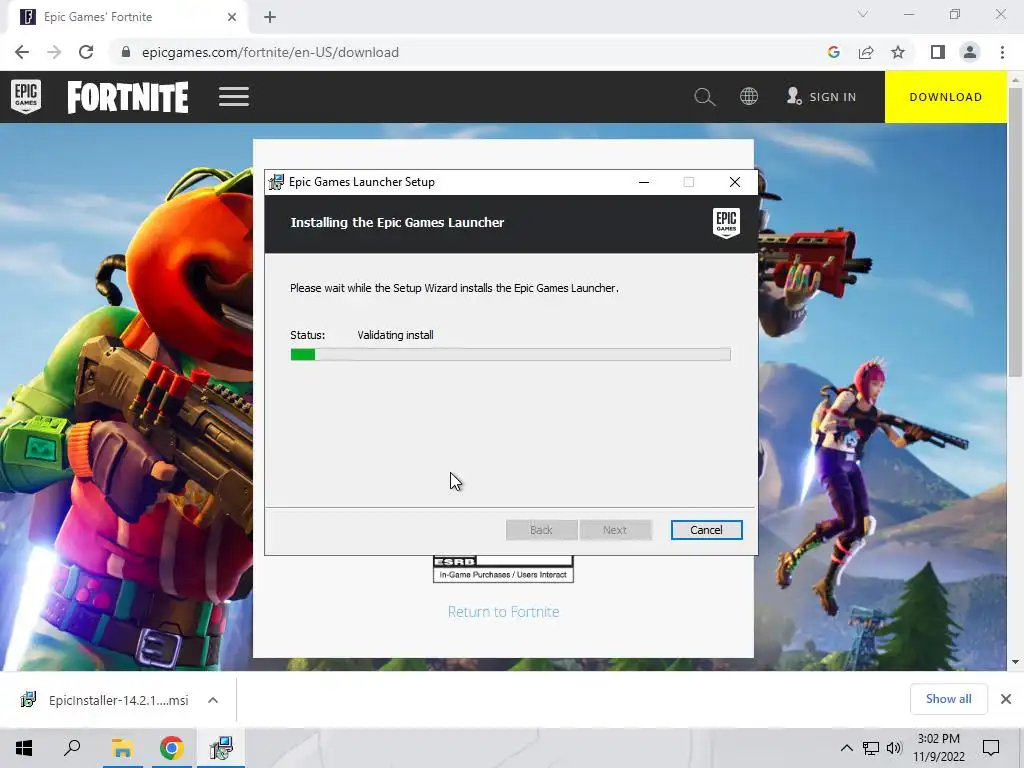
Task: Click the Fortnite wordmark logo
Action: pos(128,97)
